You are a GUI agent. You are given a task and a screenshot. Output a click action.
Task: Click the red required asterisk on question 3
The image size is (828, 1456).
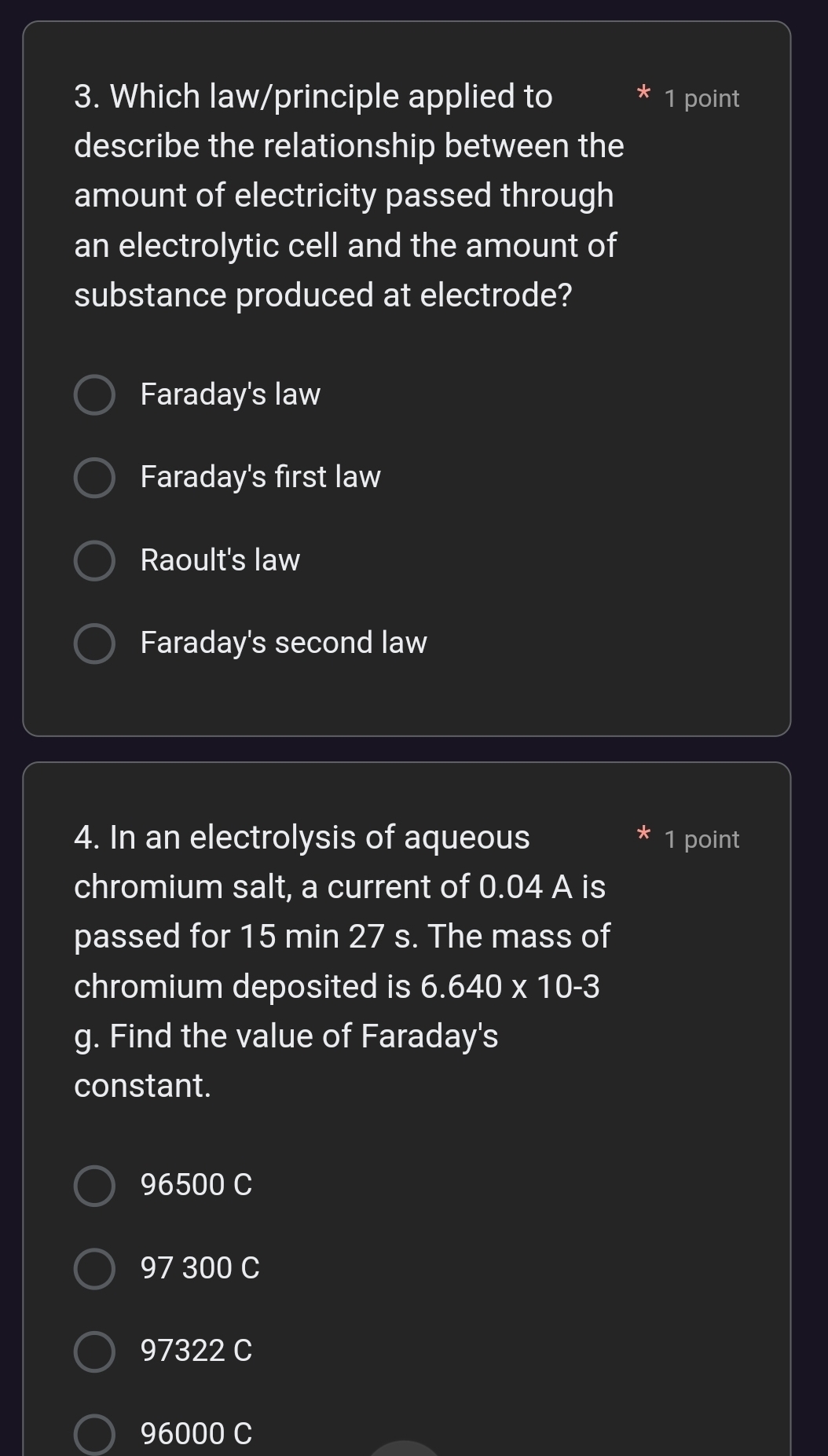click(643, 94)
